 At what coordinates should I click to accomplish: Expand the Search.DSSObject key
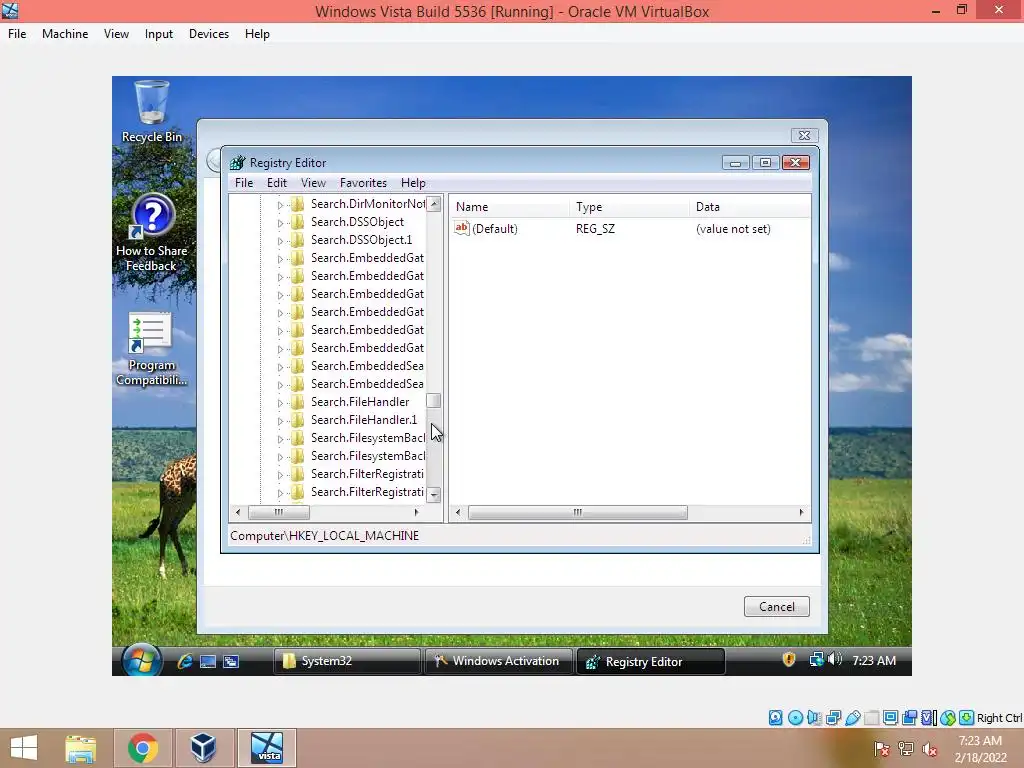point(280,223)
